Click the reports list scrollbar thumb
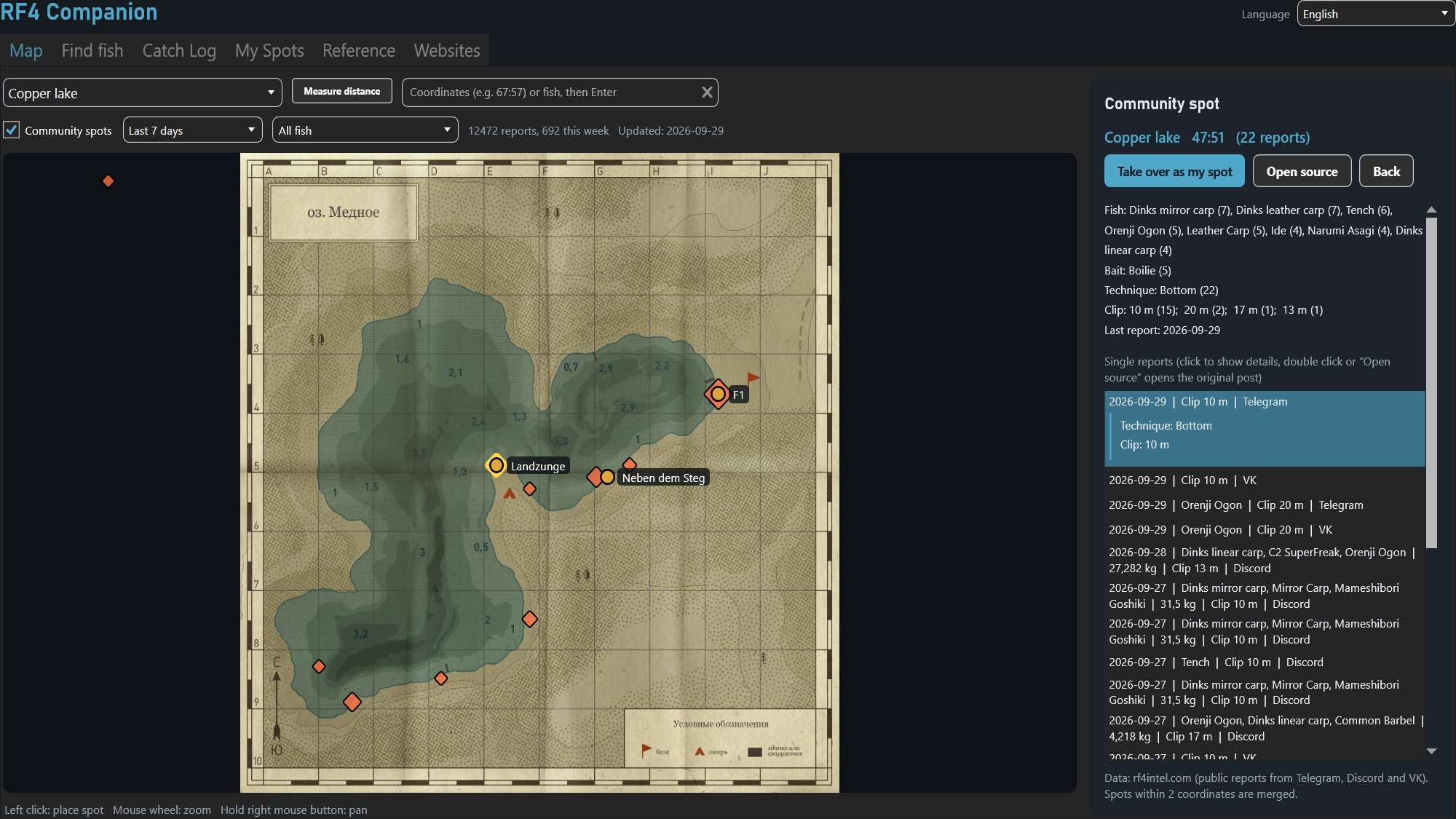 tap(1431, 382)
